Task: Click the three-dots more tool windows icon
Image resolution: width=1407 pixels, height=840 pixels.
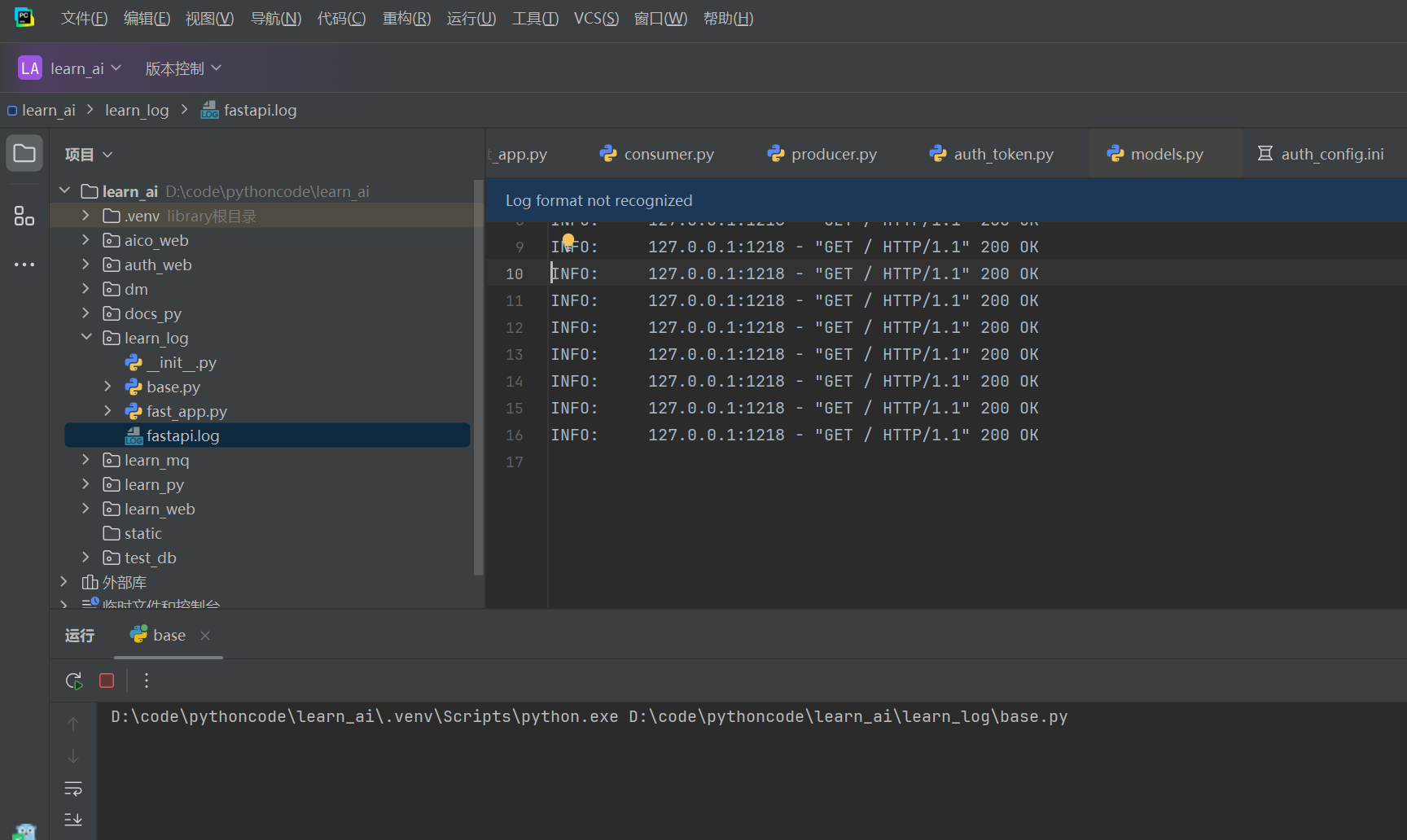Action: [x=24, y=265]
